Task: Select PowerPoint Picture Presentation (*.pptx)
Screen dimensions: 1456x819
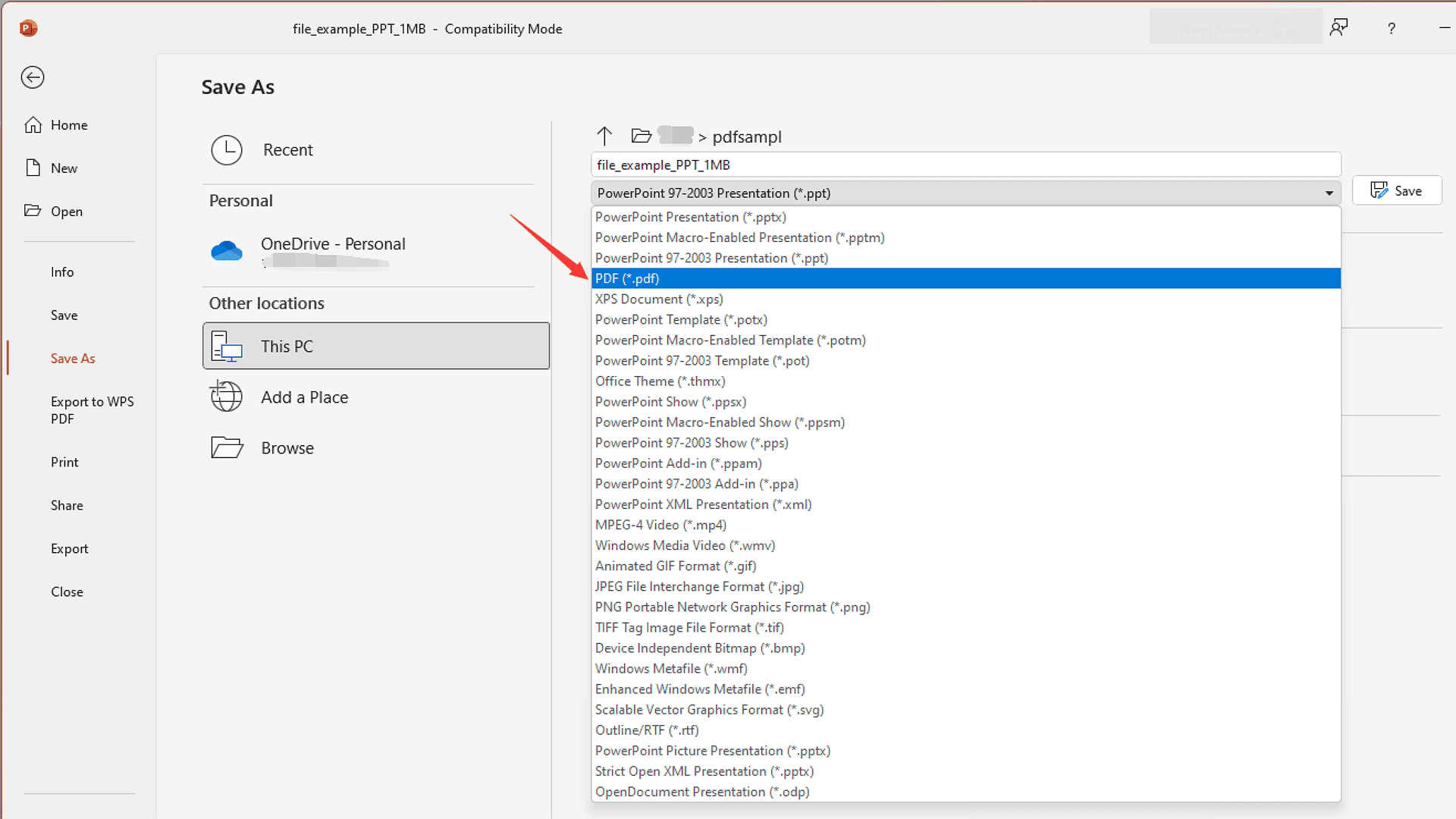Action: tap(966, 750)
